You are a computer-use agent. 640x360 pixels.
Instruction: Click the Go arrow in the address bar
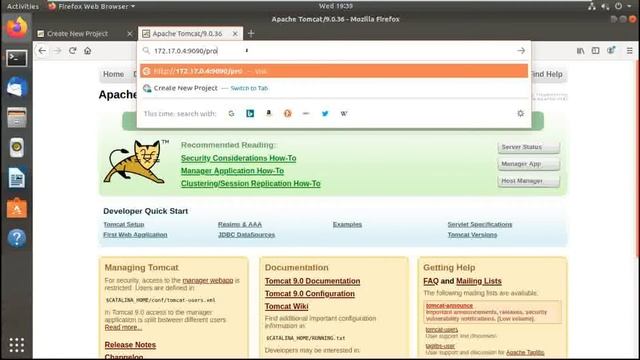point(521,51)
